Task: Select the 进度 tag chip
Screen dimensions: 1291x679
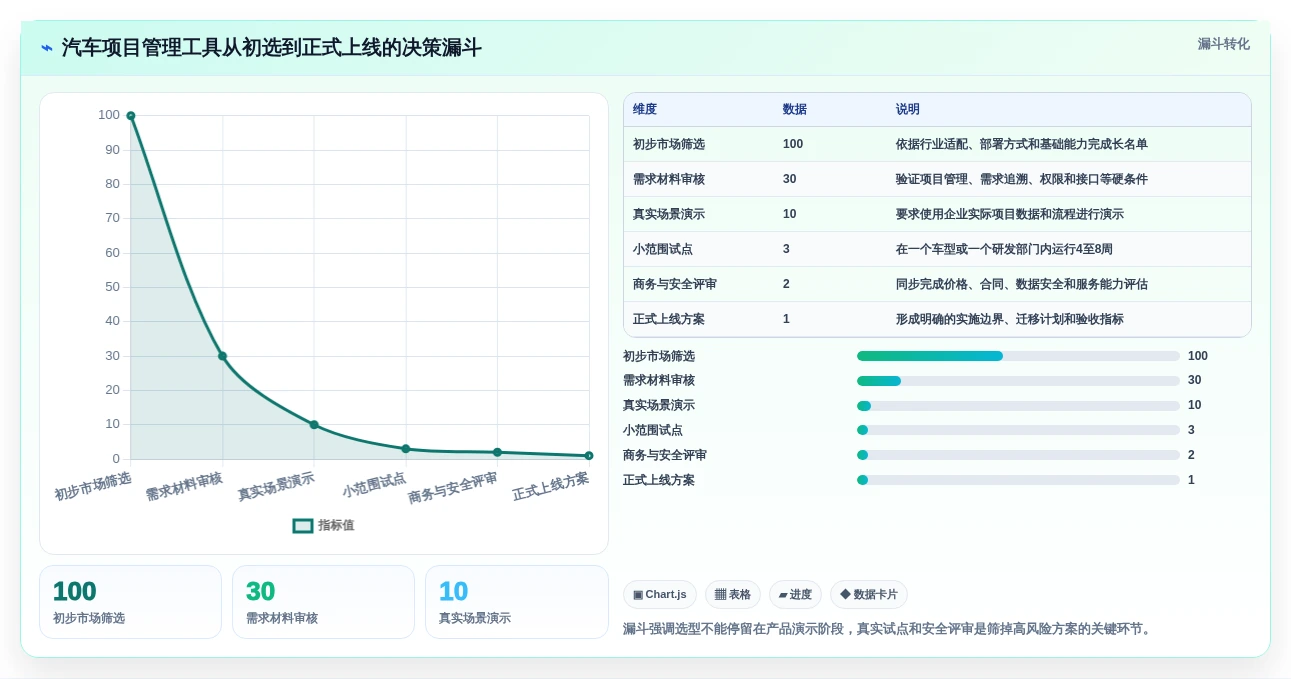Action: coord(796,594)
